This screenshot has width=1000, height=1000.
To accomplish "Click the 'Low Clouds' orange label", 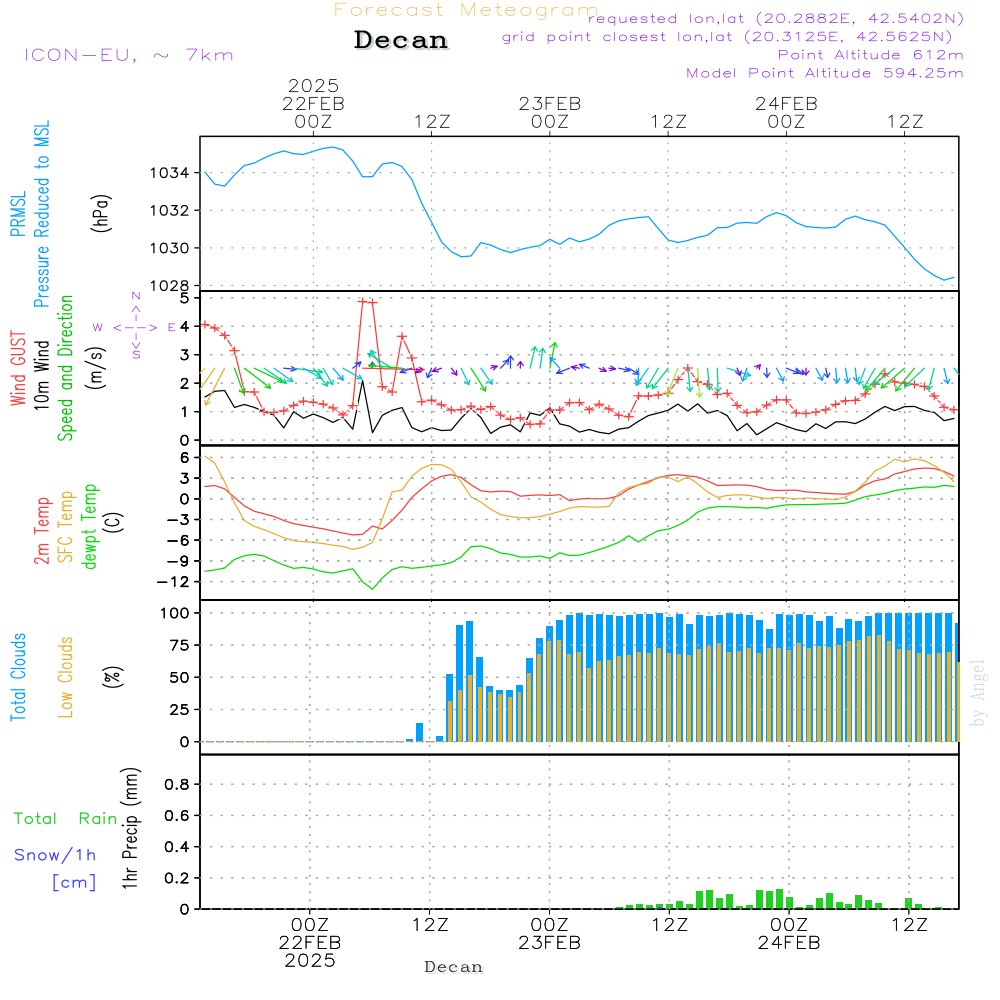I will pyautogui.click(x=65, y=677).
